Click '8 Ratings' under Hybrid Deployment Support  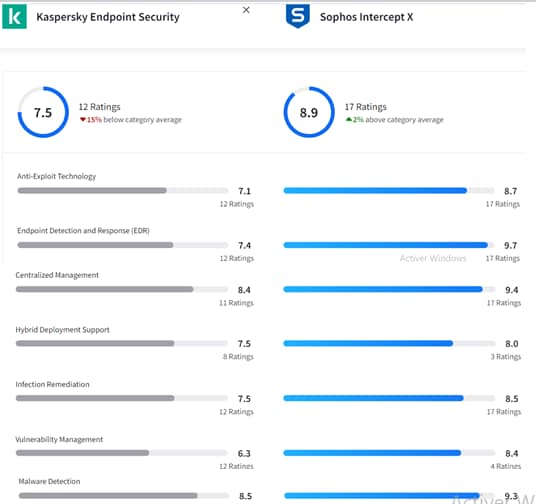[x=238, y=357]
